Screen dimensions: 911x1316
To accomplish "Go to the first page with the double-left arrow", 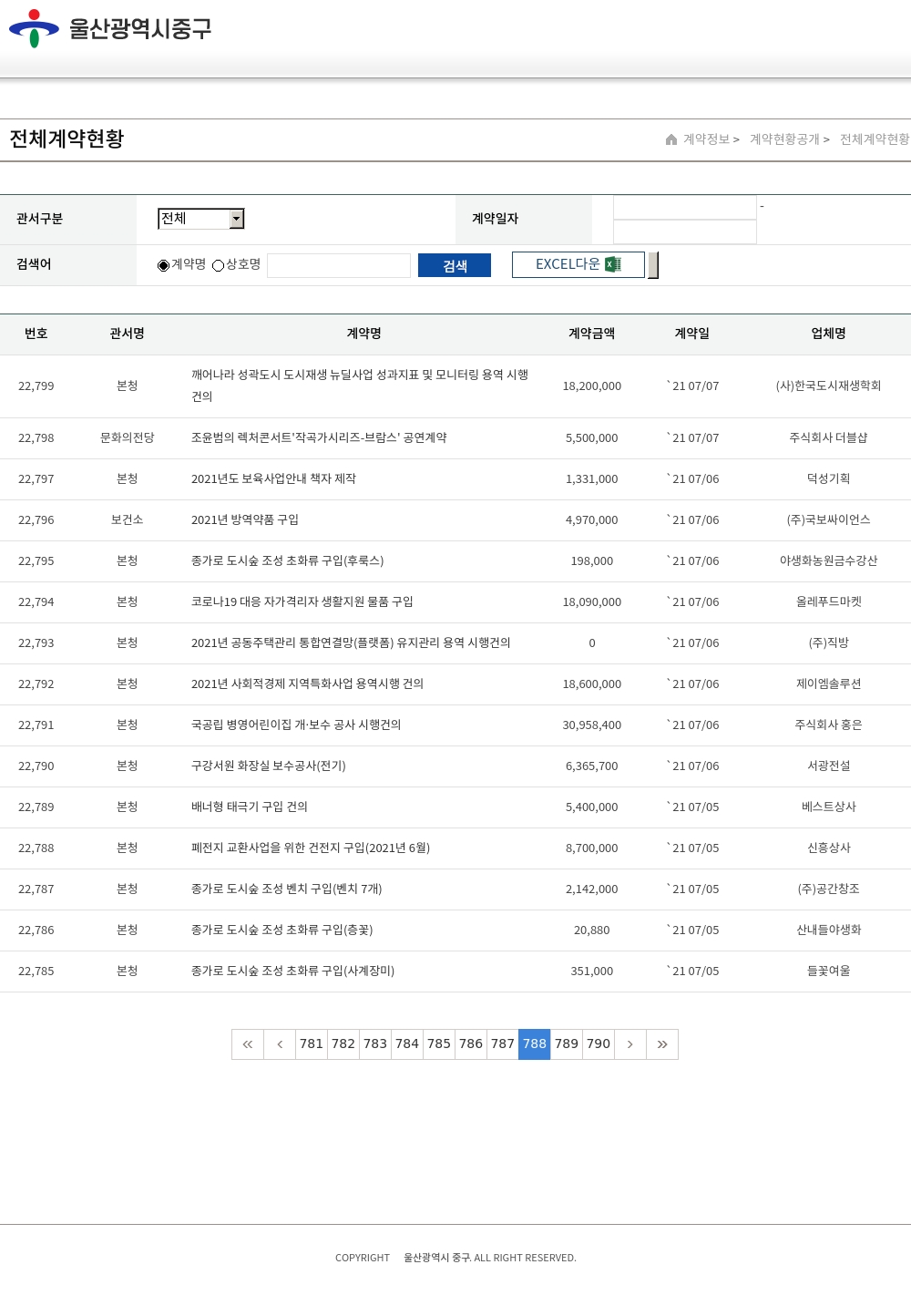I will click(x=248, y=1044).
